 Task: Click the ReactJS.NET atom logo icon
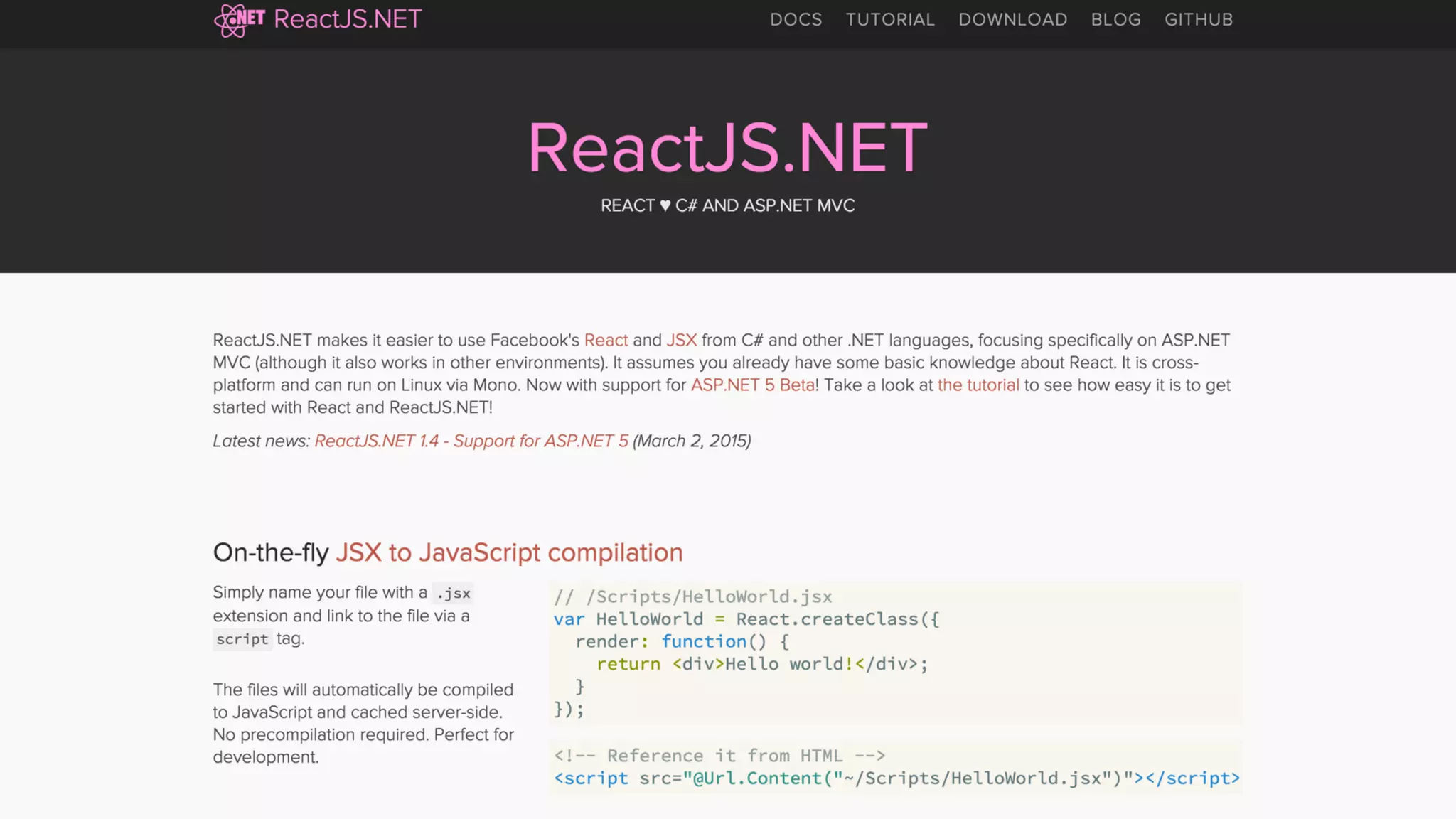[x=239, y=19]
